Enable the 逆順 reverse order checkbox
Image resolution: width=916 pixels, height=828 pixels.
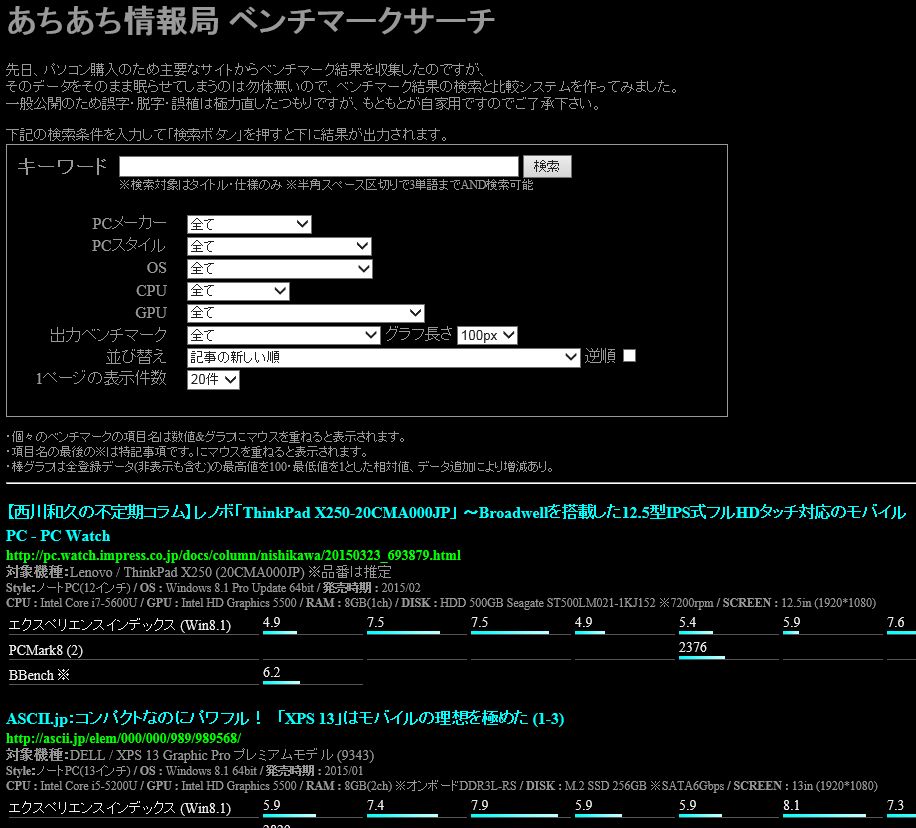(x=629, y=356)
